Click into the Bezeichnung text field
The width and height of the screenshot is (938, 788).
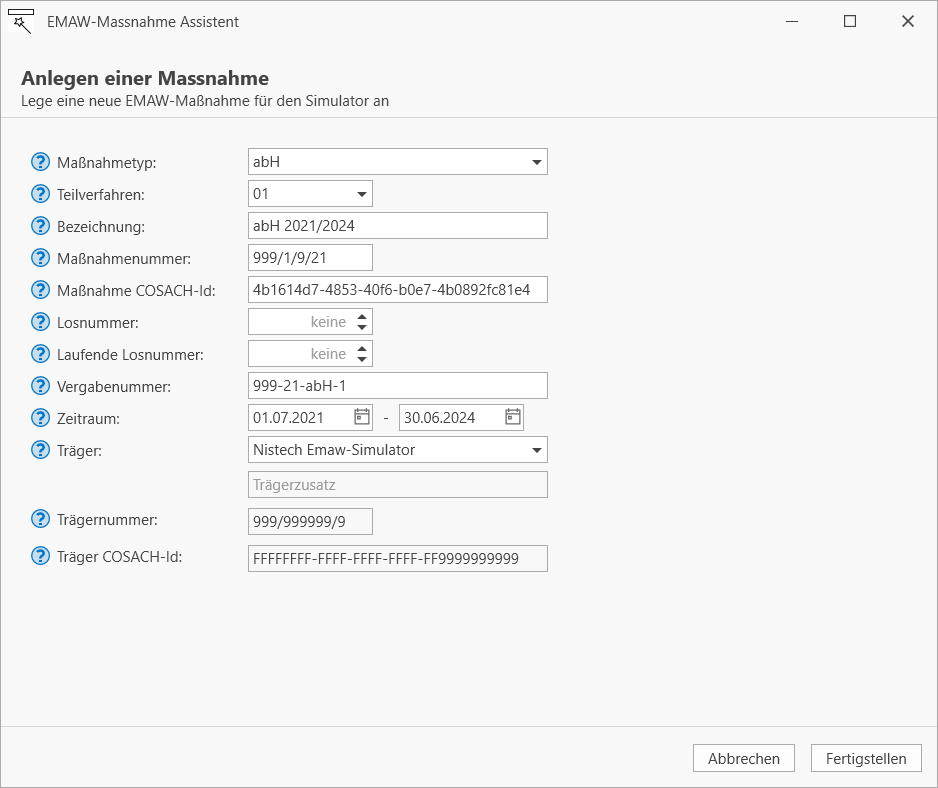[x=398, y=226]
